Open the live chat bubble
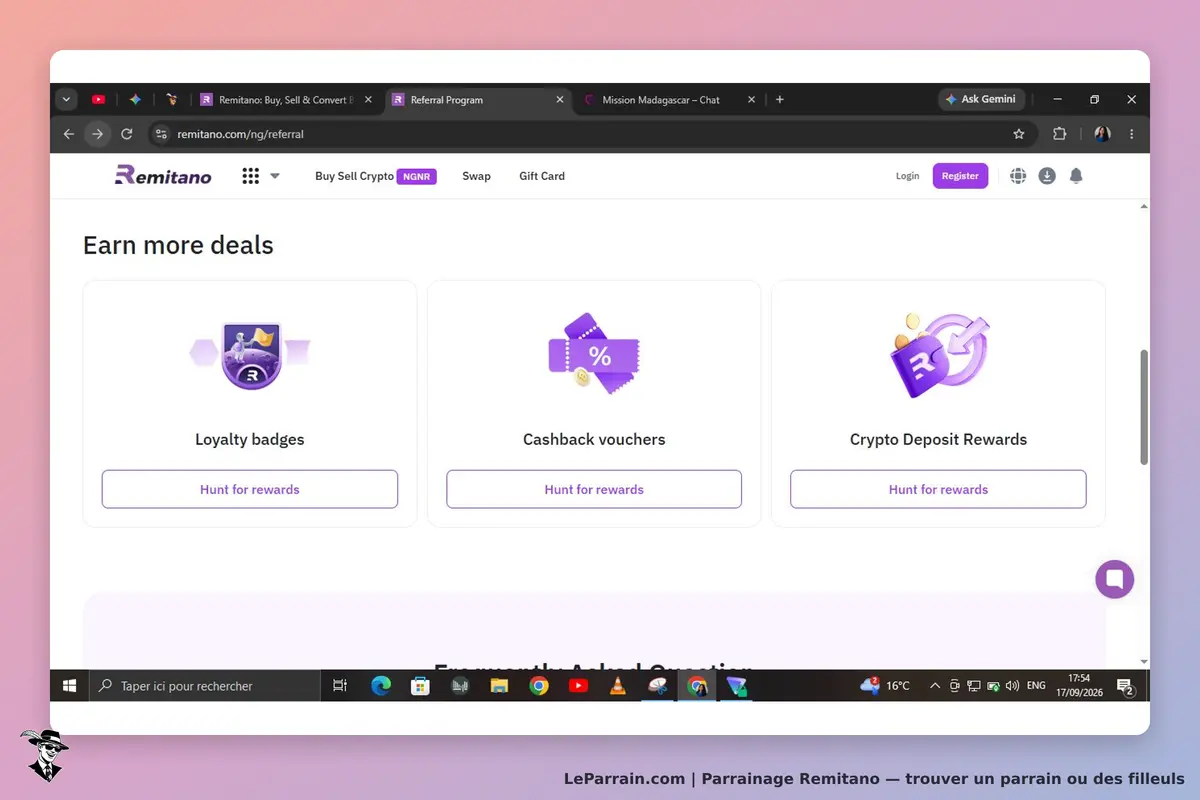The image size is (1200, 800). click(1114, 579)
